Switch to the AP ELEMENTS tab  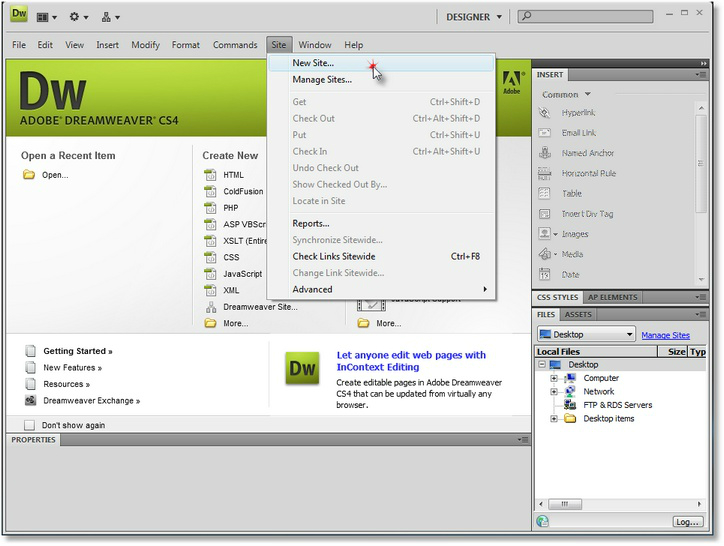612,297
